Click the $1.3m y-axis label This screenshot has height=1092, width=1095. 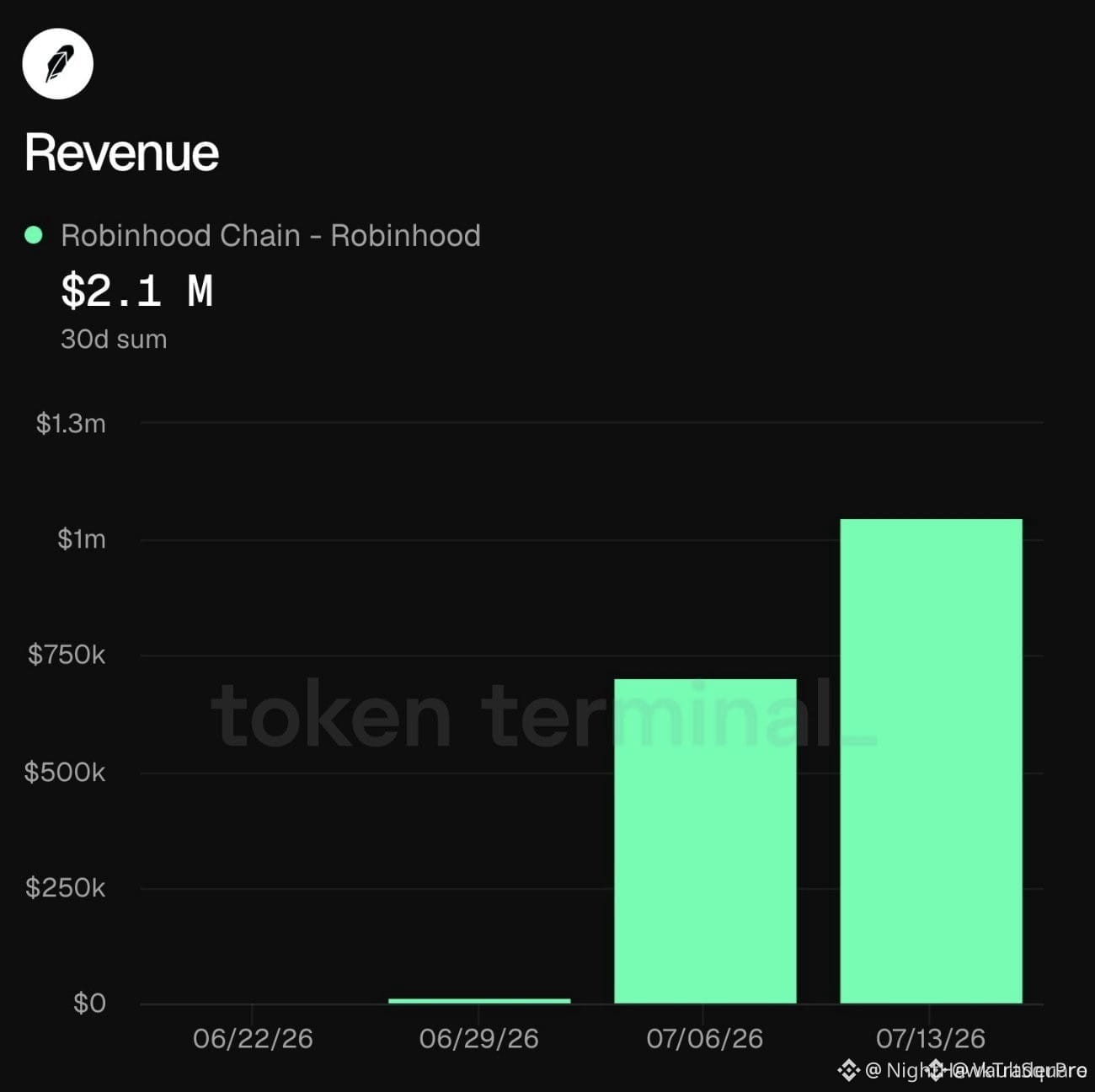[x=71, y=423]
